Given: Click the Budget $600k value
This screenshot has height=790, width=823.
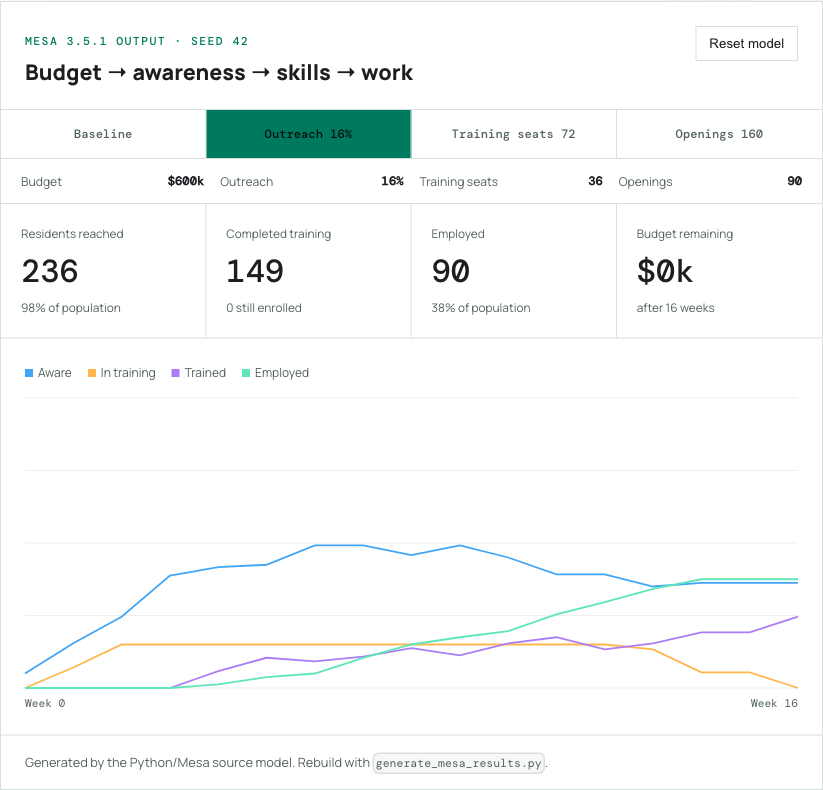Looking at the screenshot, I should coord(185,181).
